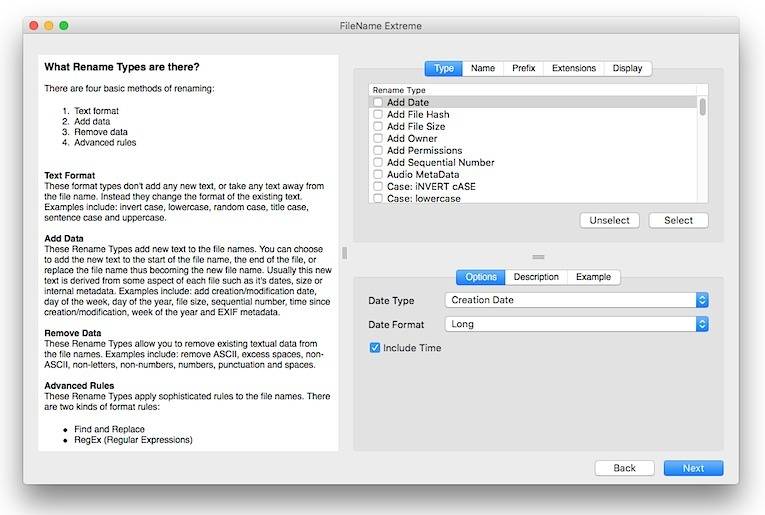Click the Select button
This screenshot has height=515, width=765.
pyautogui.click(x=678, y=220)
